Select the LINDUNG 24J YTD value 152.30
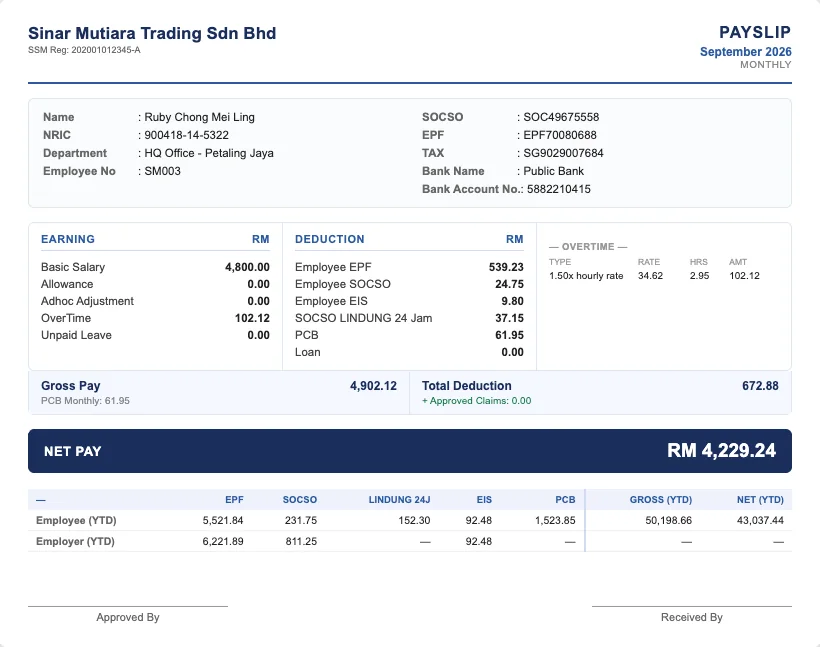Screen dimensions: 820x647 (414, 520)
